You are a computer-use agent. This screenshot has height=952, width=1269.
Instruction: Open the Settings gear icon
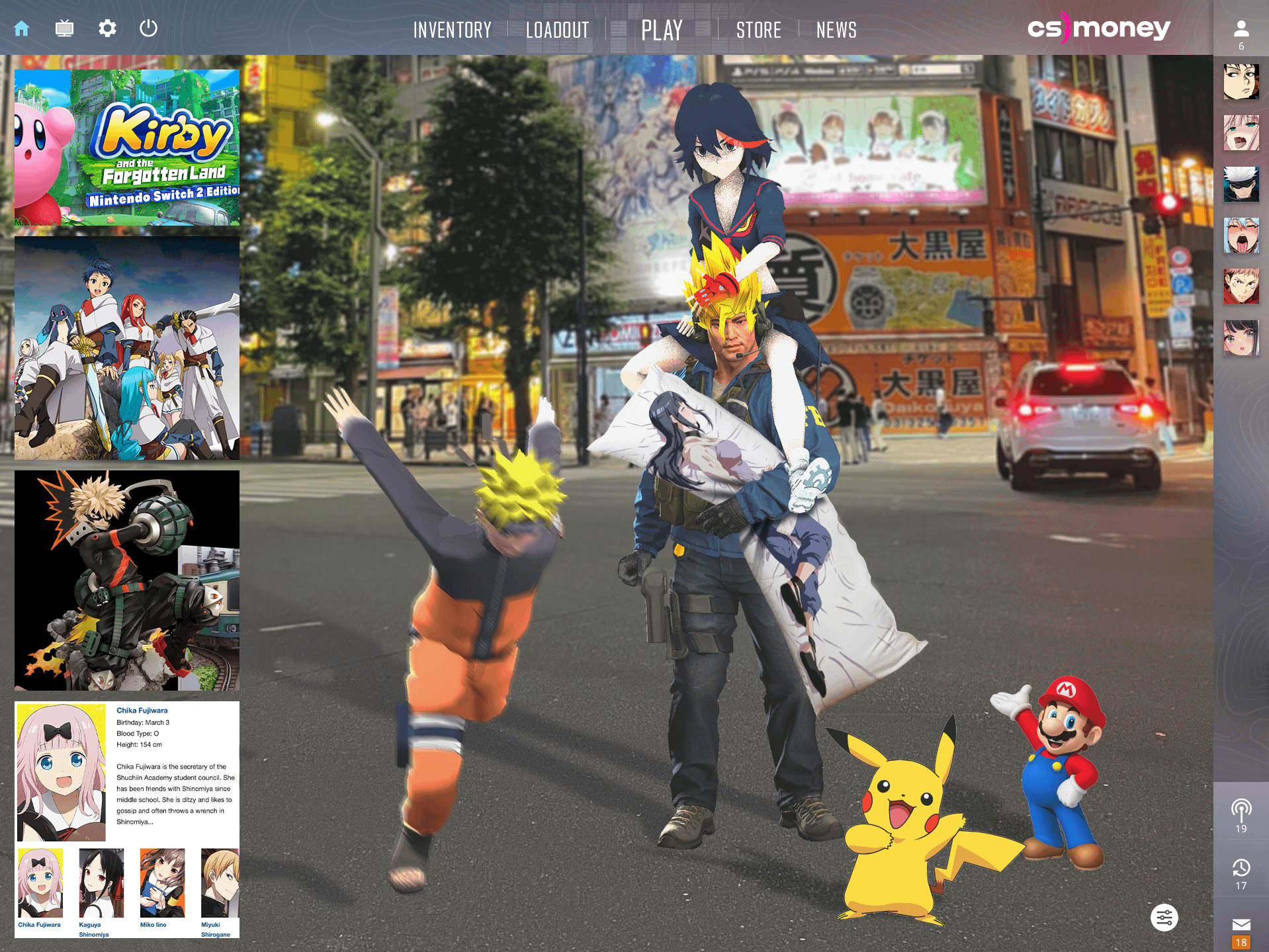[x=107, y=28]
